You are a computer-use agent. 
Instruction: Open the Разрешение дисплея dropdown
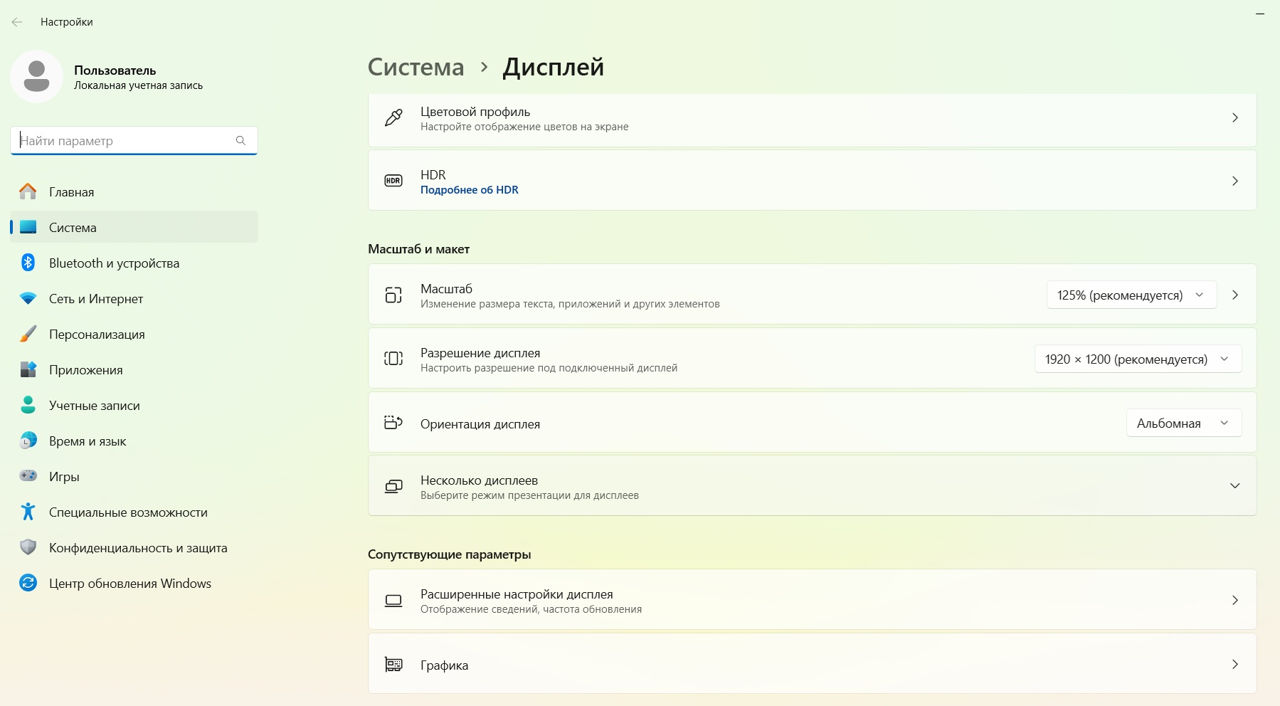[x=1137, y=359]
